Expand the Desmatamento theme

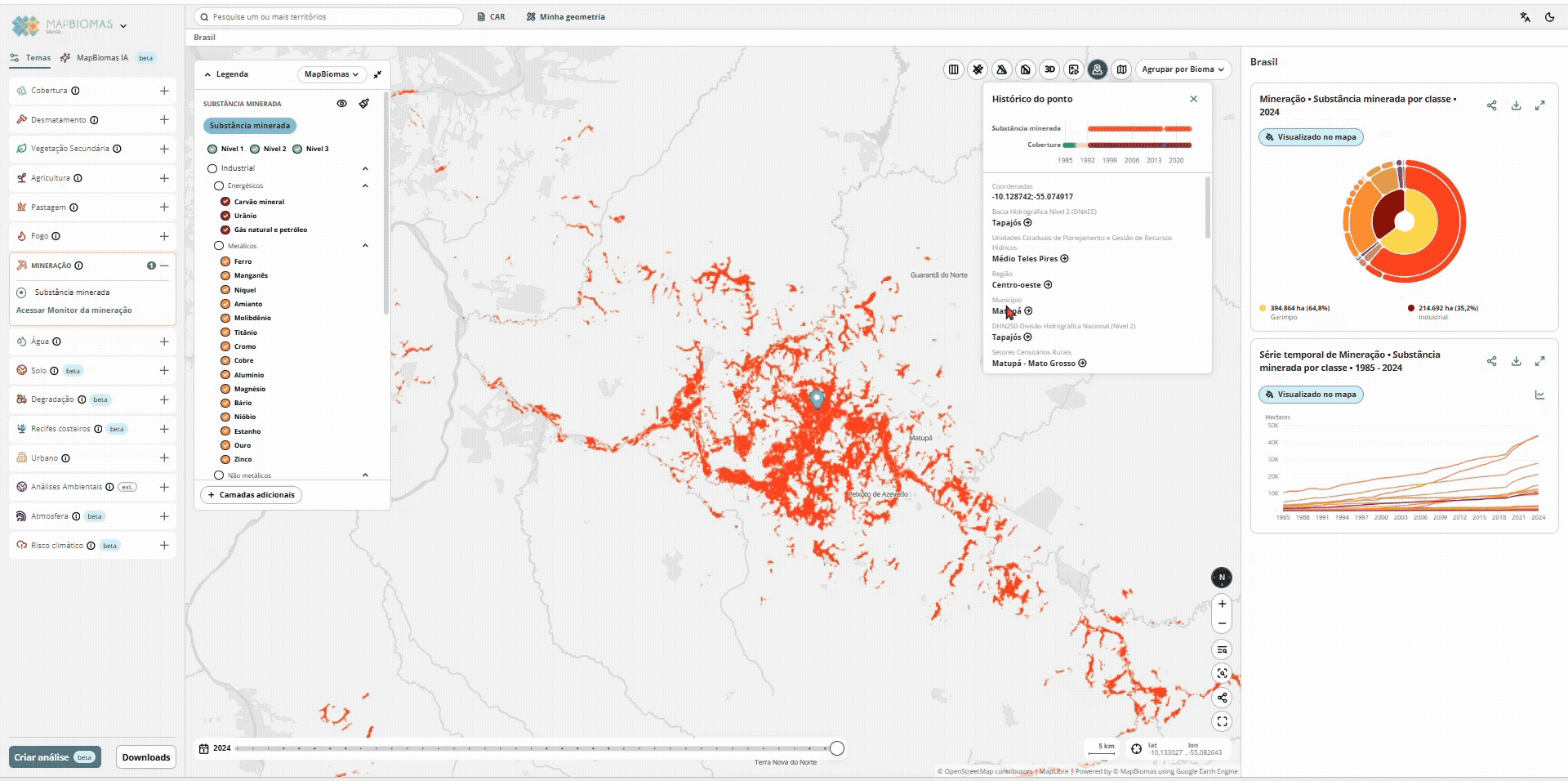click(x=164, y=120)
